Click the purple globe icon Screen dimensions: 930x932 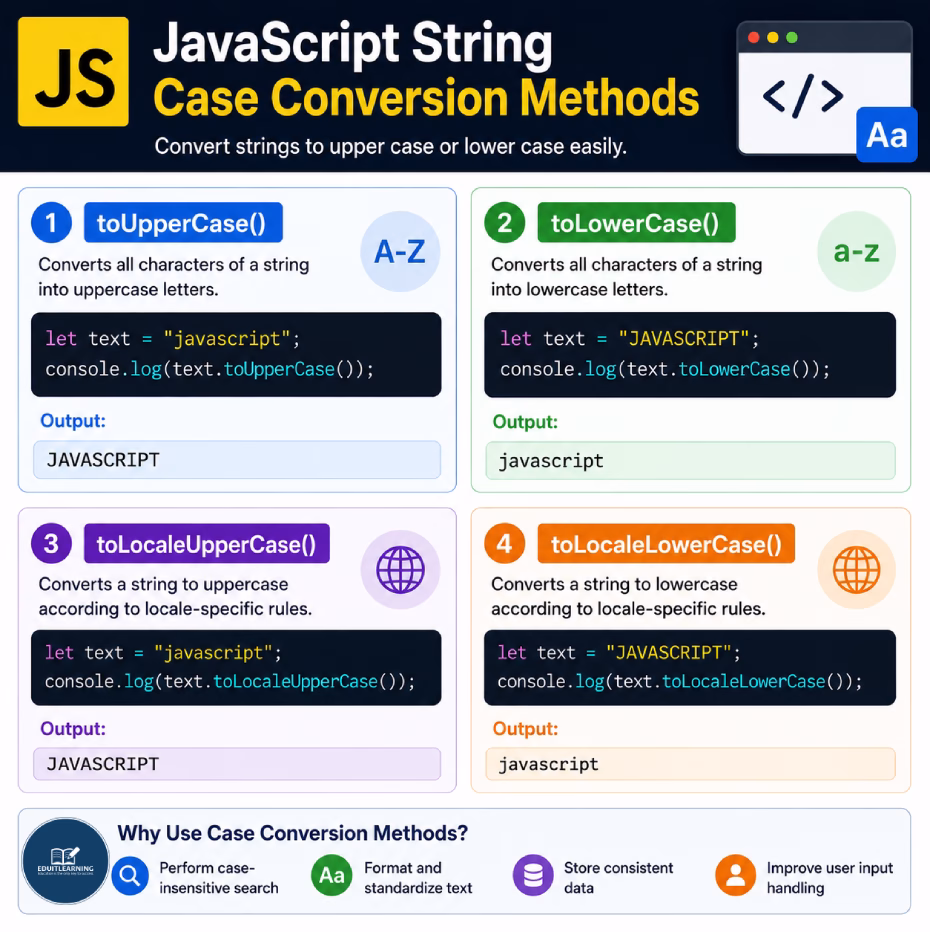coord(400,569)
